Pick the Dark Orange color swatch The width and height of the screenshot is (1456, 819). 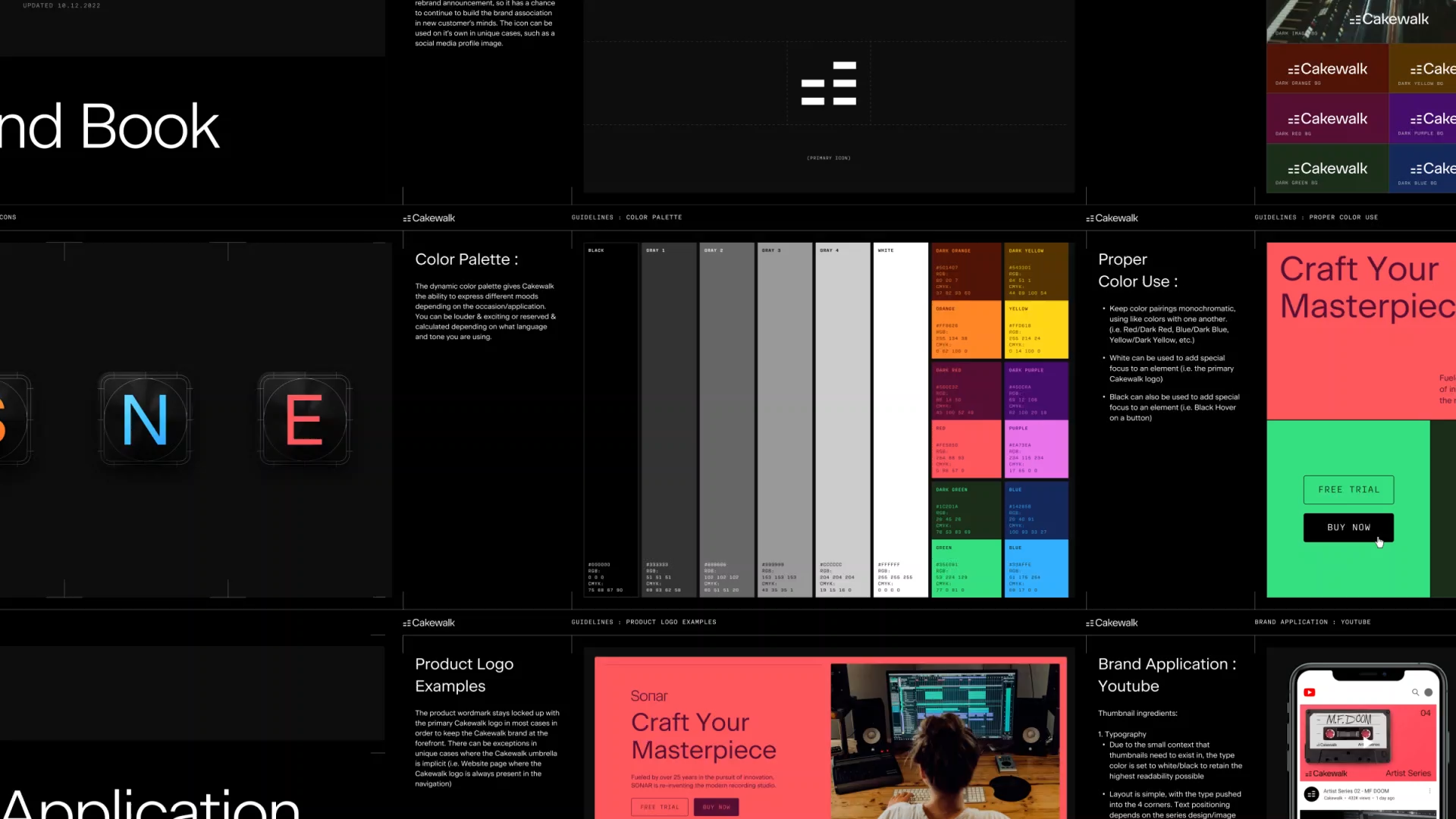(x=966, y=271)
